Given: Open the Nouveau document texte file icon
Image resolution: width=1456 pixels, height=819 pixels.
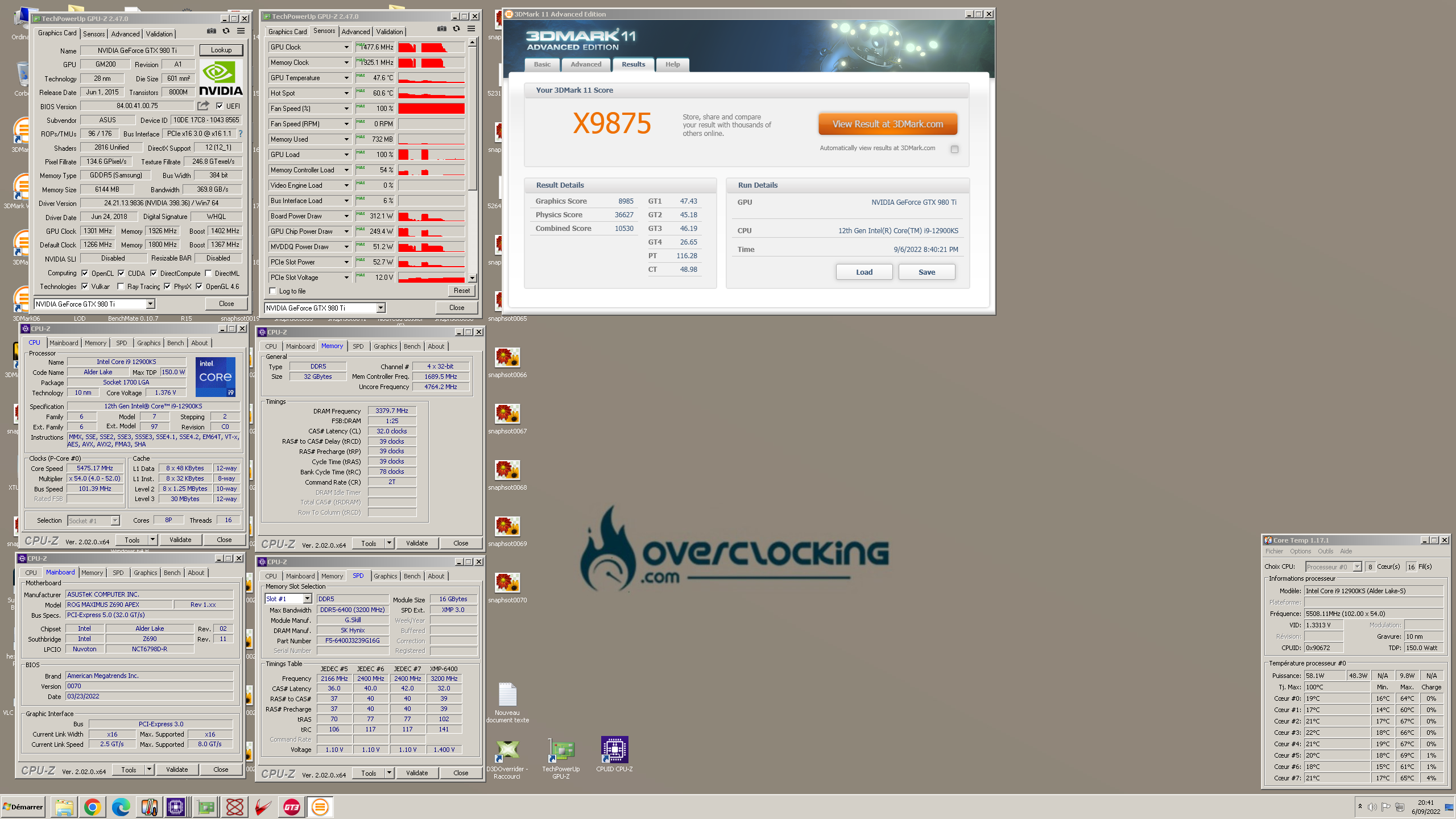Looking at the screenshot, I should (507, 702).
